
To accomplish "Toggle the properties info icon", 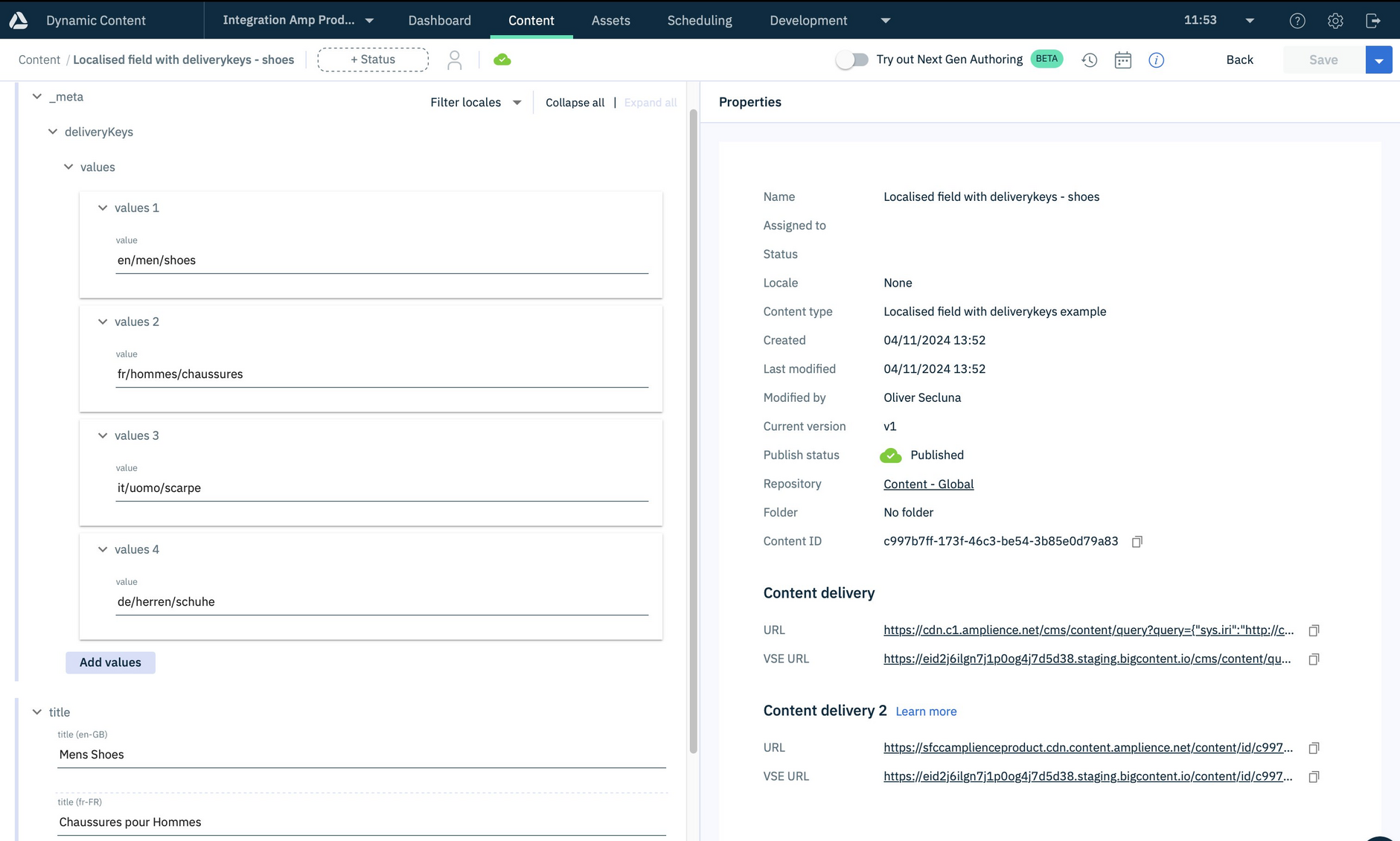I will (1156, 60).
